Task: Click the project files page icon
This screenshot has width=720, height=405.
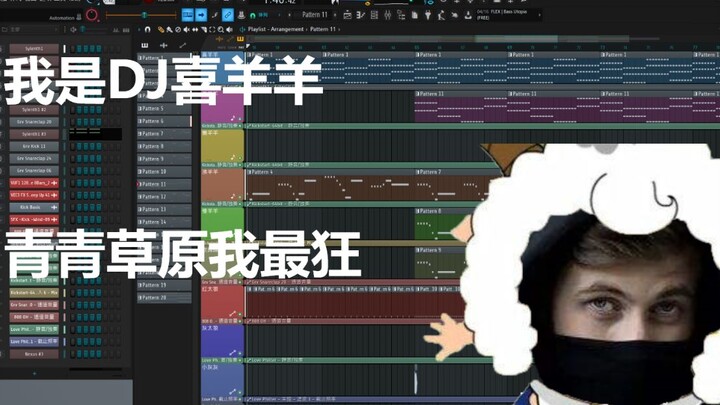Action: (x=415, y=15)
